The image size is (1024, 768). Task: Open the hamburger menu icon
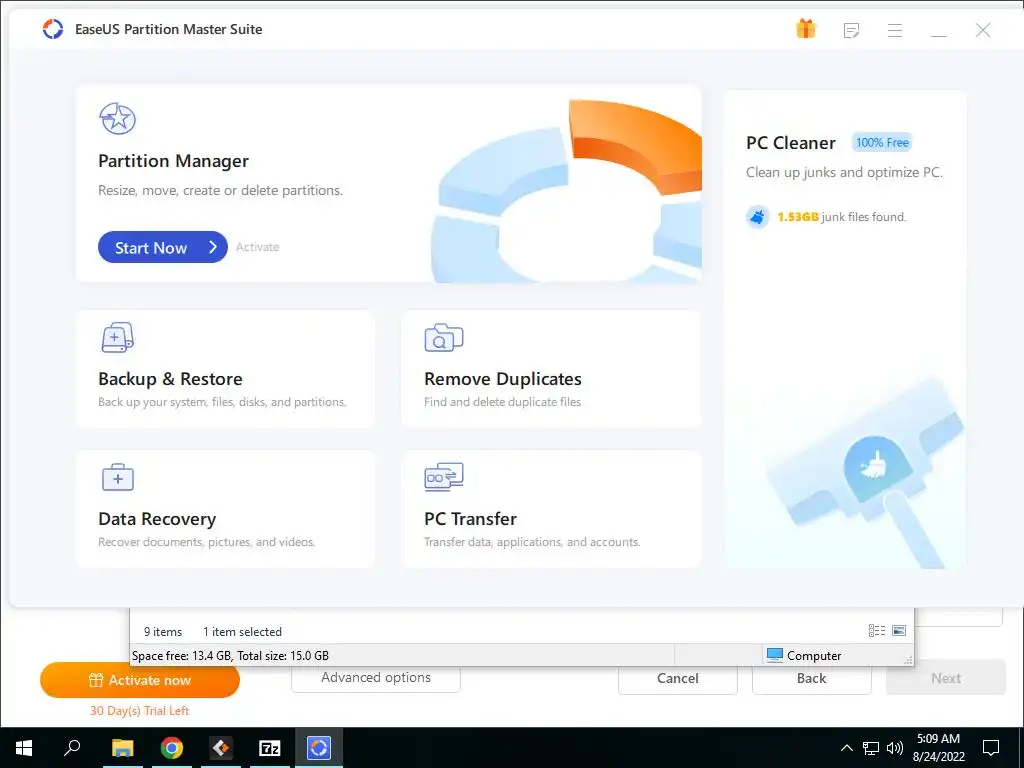click(895, 30)
